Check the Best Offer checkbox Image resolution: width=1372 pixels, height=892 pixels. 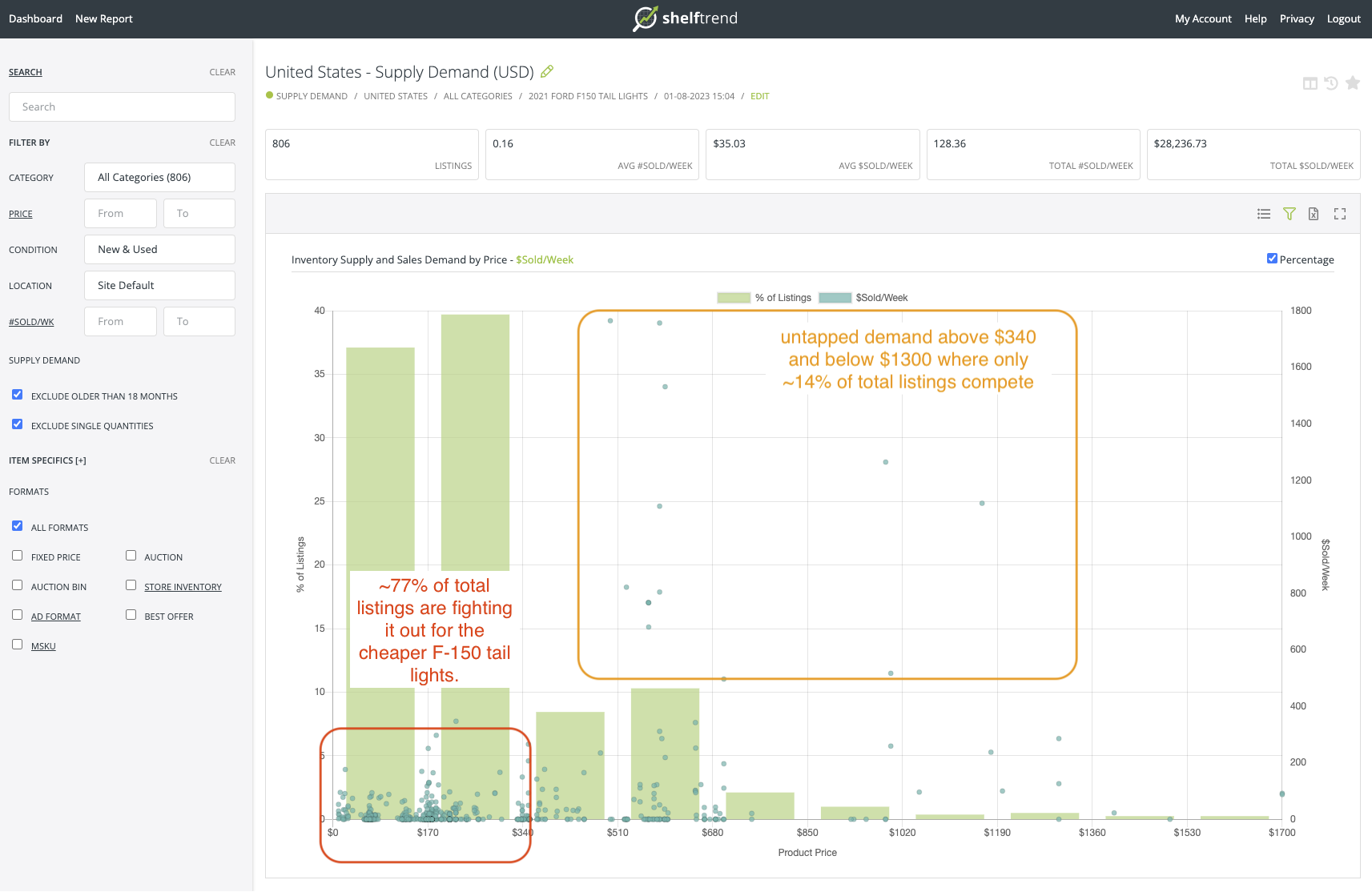point(131,615)
